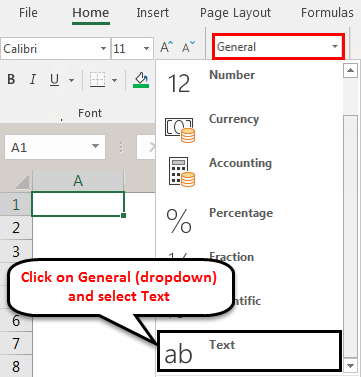The image size is (361, 377).
Task: Apply borders button
Action: coord(97,80)
